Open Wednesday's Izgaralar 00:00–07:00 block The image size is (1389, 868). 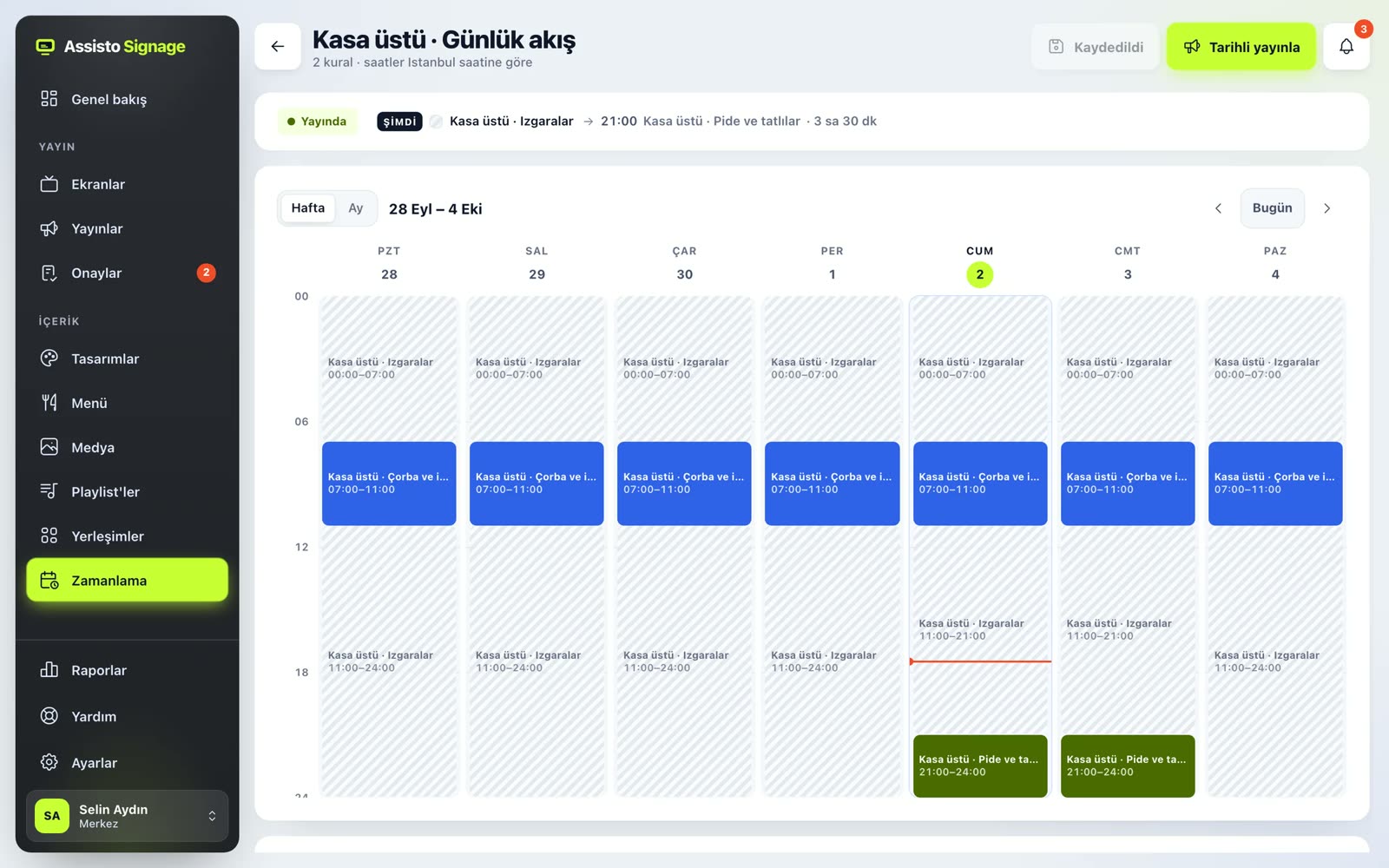pyautogui.click(x=684, y=369)
